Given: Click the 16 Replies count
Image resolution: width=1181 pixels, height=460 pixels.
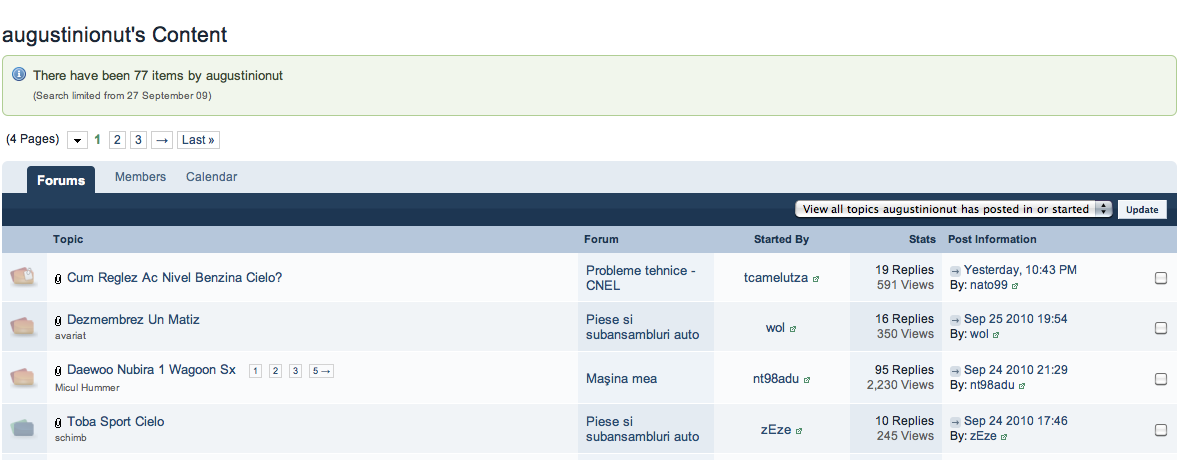Looking at the screenshot, I should coord(904,319).
